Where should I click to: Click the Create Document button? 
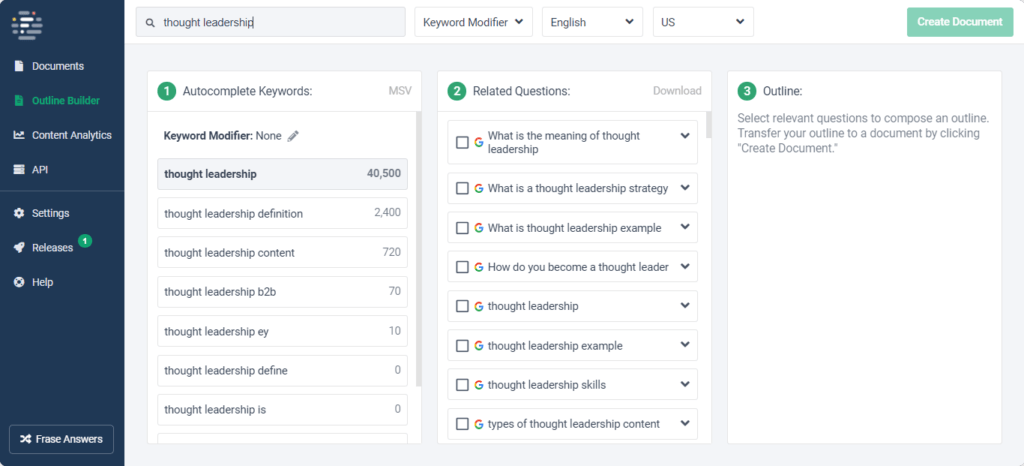959,22
